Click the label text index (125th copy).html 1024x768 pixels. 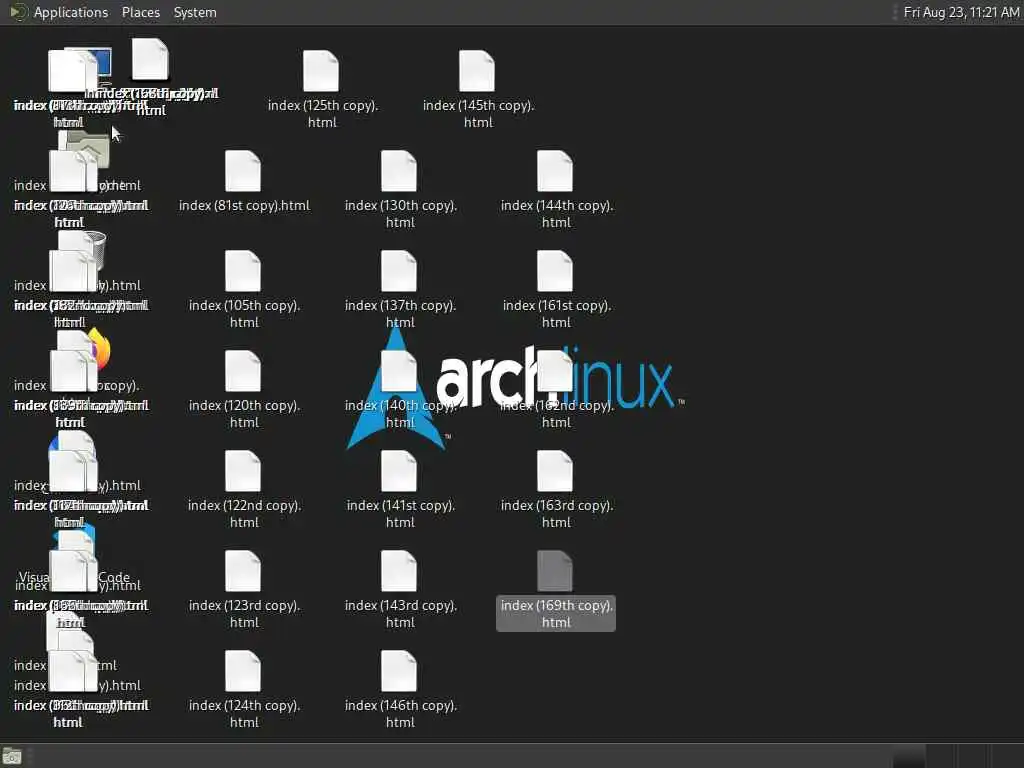pos(323,114)
